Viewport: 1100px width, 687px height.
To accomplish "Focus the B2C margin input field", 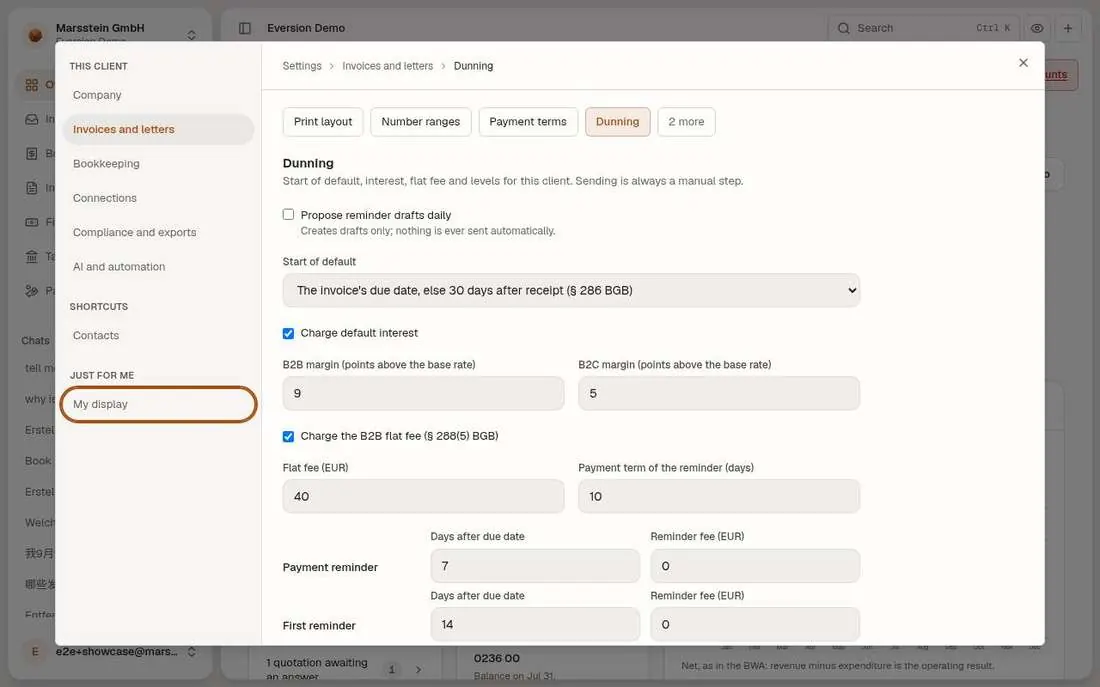I will click(x=719, y=394).
